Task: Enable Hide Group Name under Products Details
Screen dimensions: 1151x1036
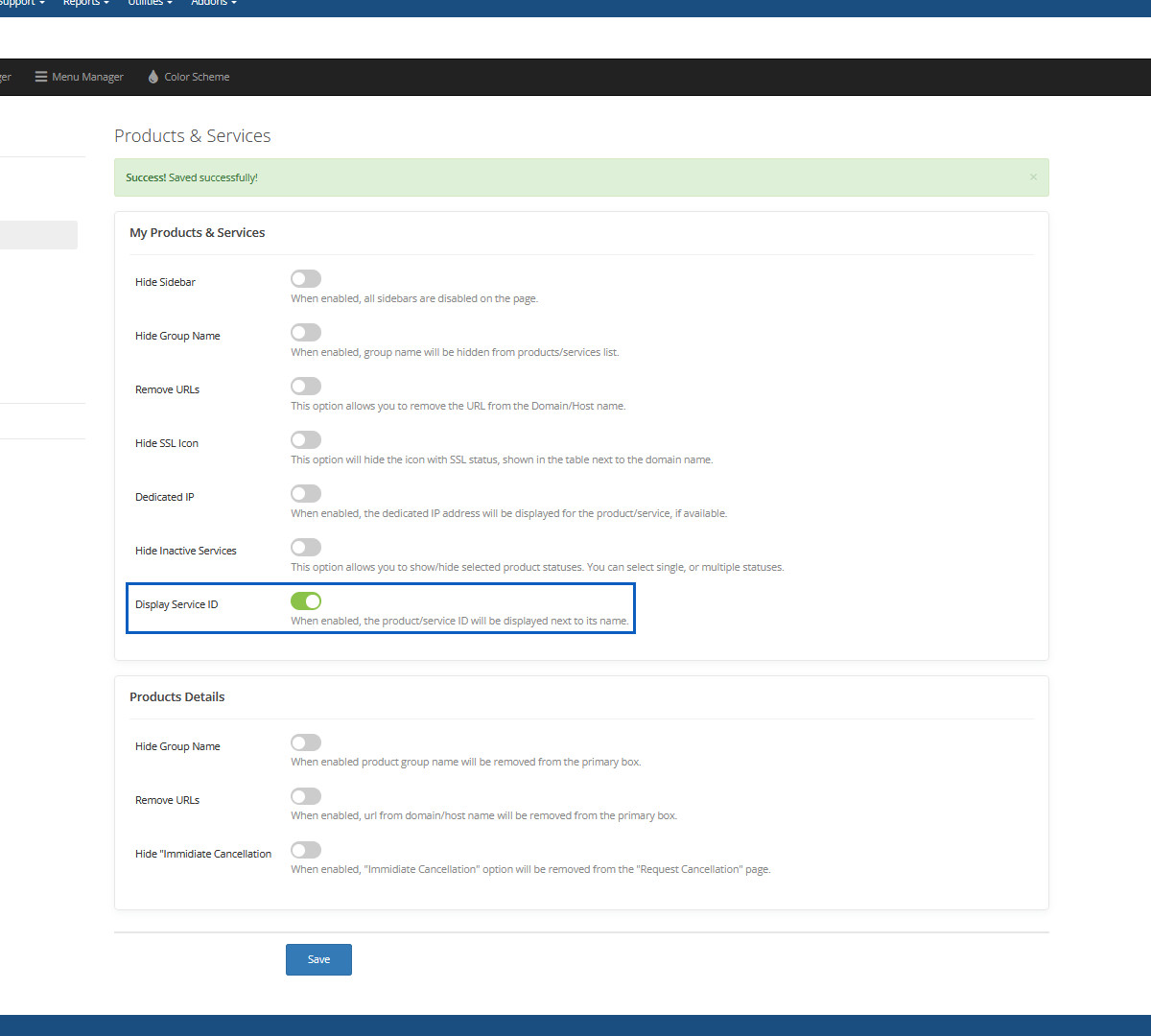Action: (x=306, y=743)
